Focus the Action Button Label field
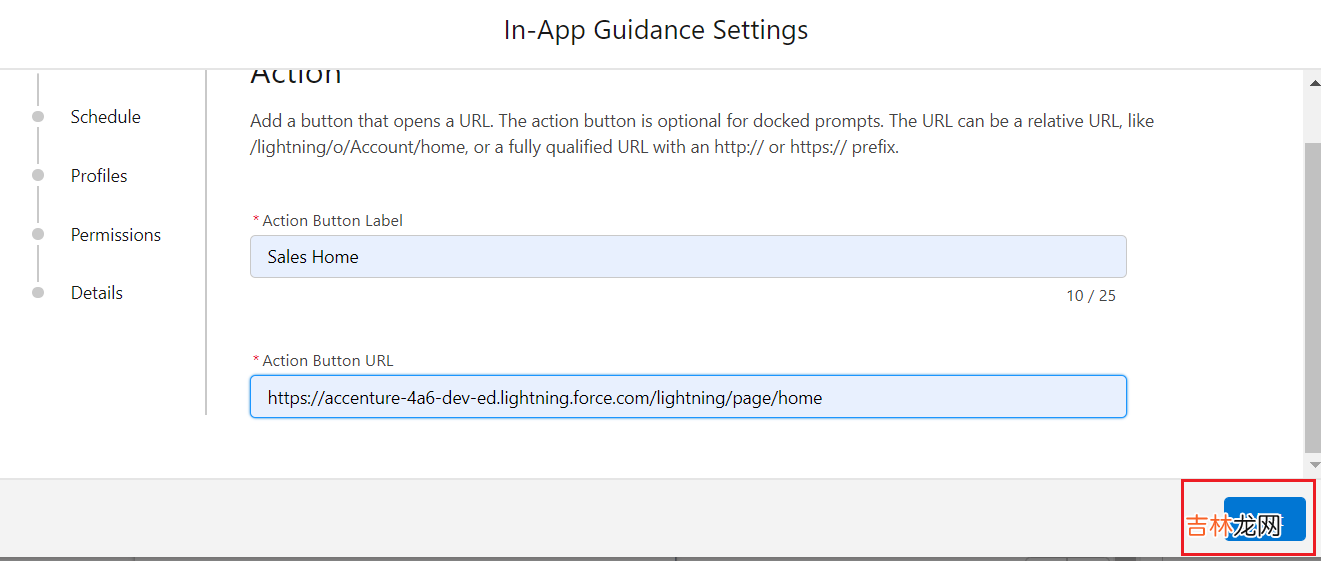Image resolution: width=1321 pixels, height=561 pixels. (x=688, y=257)
